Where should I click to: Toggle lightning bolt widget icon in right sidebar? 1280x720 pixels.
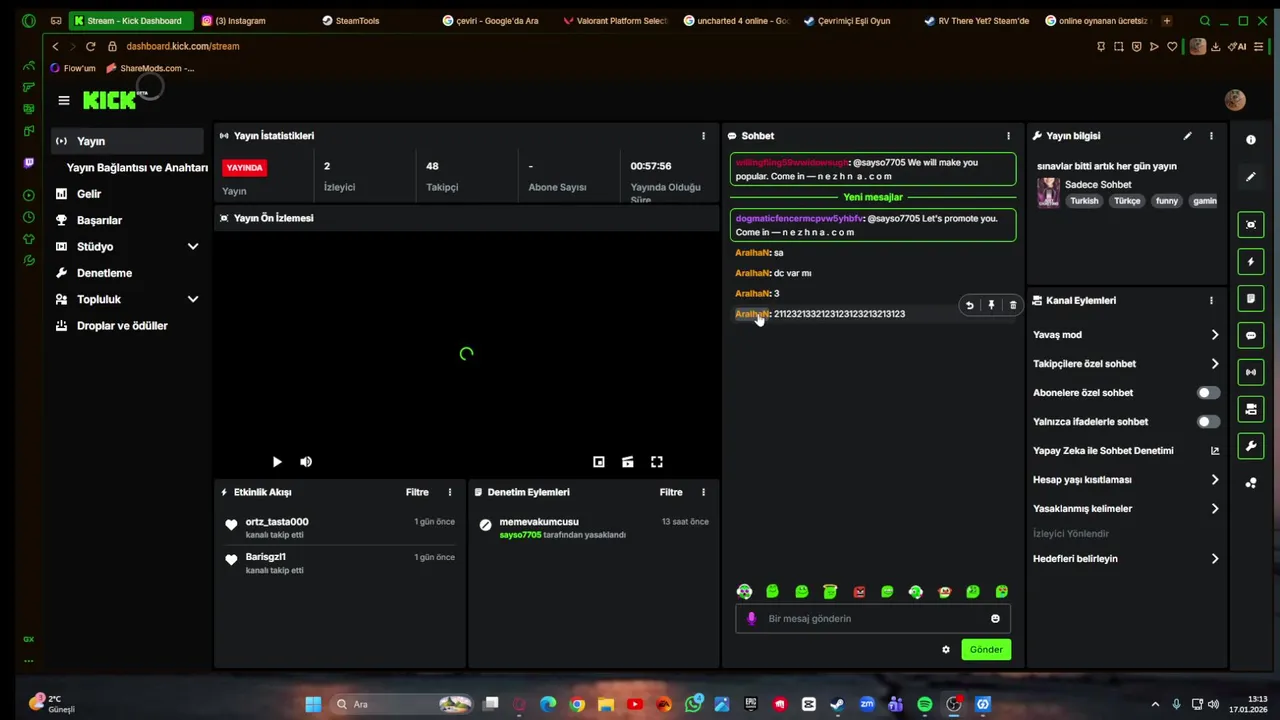[x=1251, y=262]
